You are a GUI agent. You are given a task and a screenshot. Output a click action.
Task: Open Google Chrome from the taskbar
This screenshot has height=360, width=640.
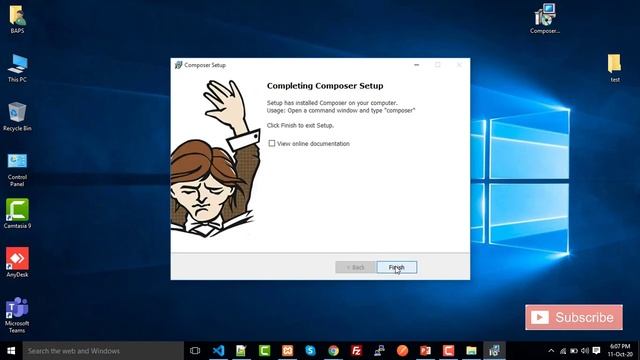pyautogui.click(x=333, y=351)
